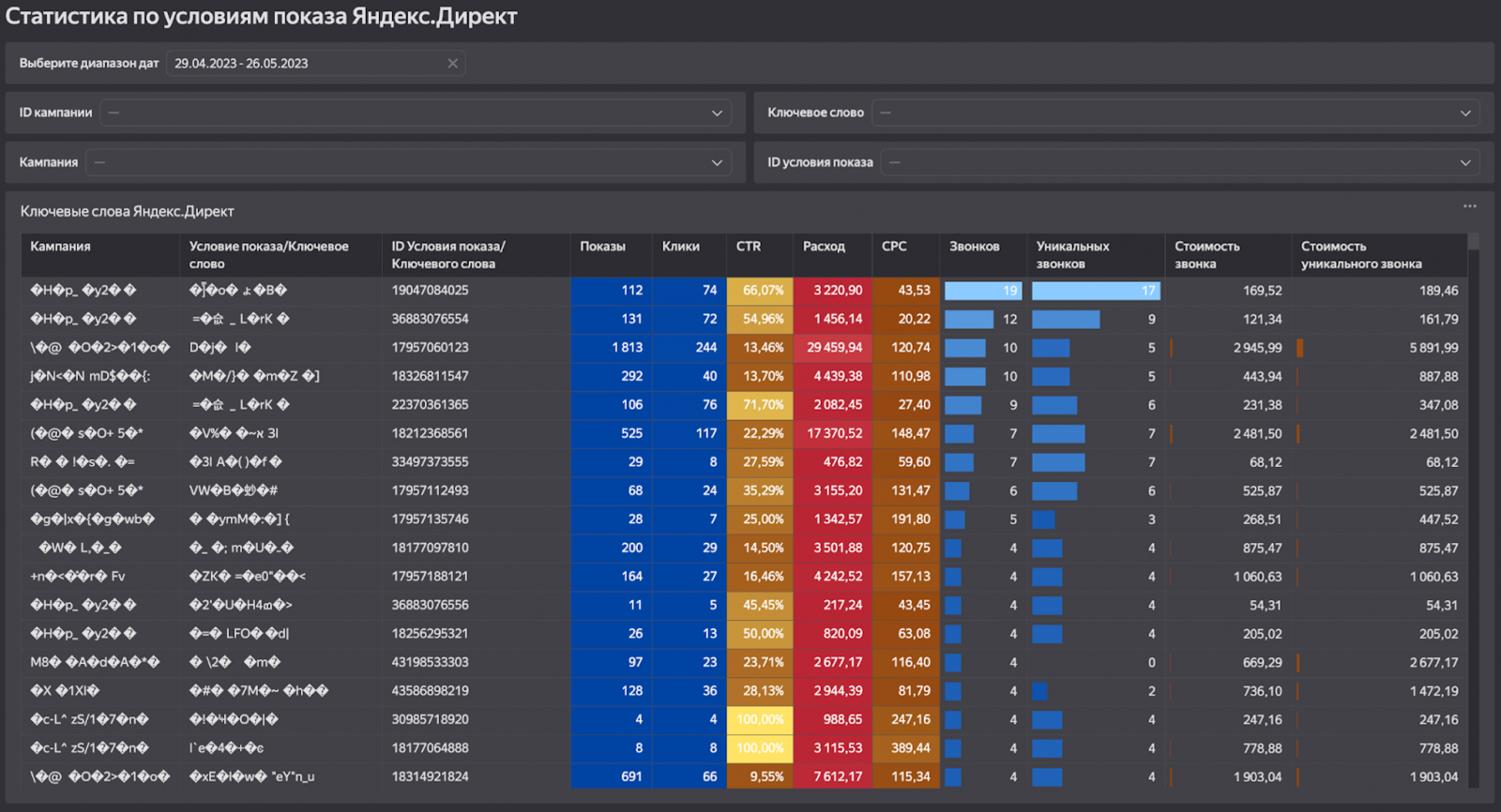Image resolution: width=1501 pixels, height=812 pixels.
Task: Click the Расход column header
Action: 824,247
